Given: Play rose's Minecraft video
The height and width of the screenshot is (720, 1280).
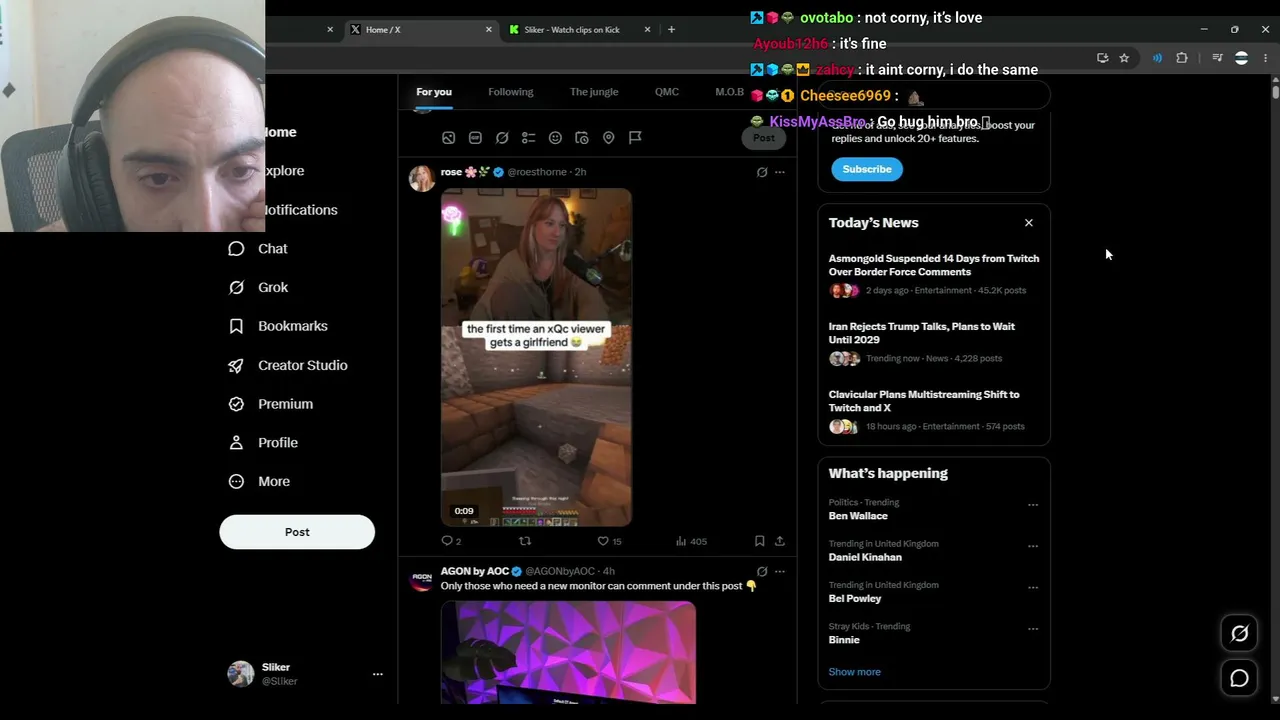Looking at the screenshot, I should 536,357.
